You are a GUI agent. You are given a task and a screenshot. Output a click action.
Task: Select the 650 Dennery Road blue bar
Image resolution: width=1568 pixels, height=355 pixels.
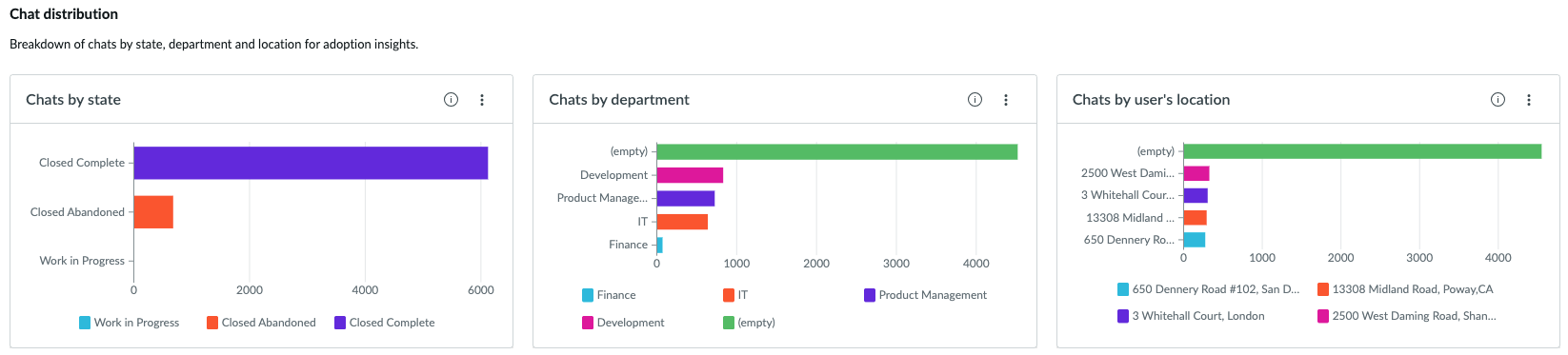(x=1195, y=240)
